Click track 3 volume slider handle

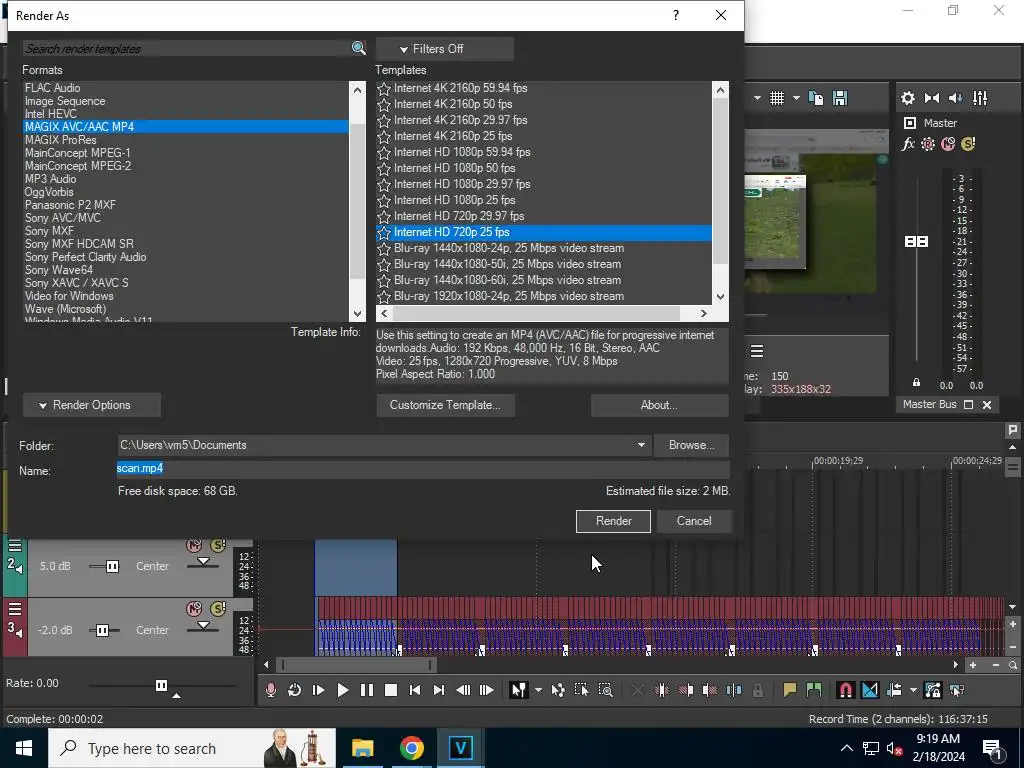103,630
